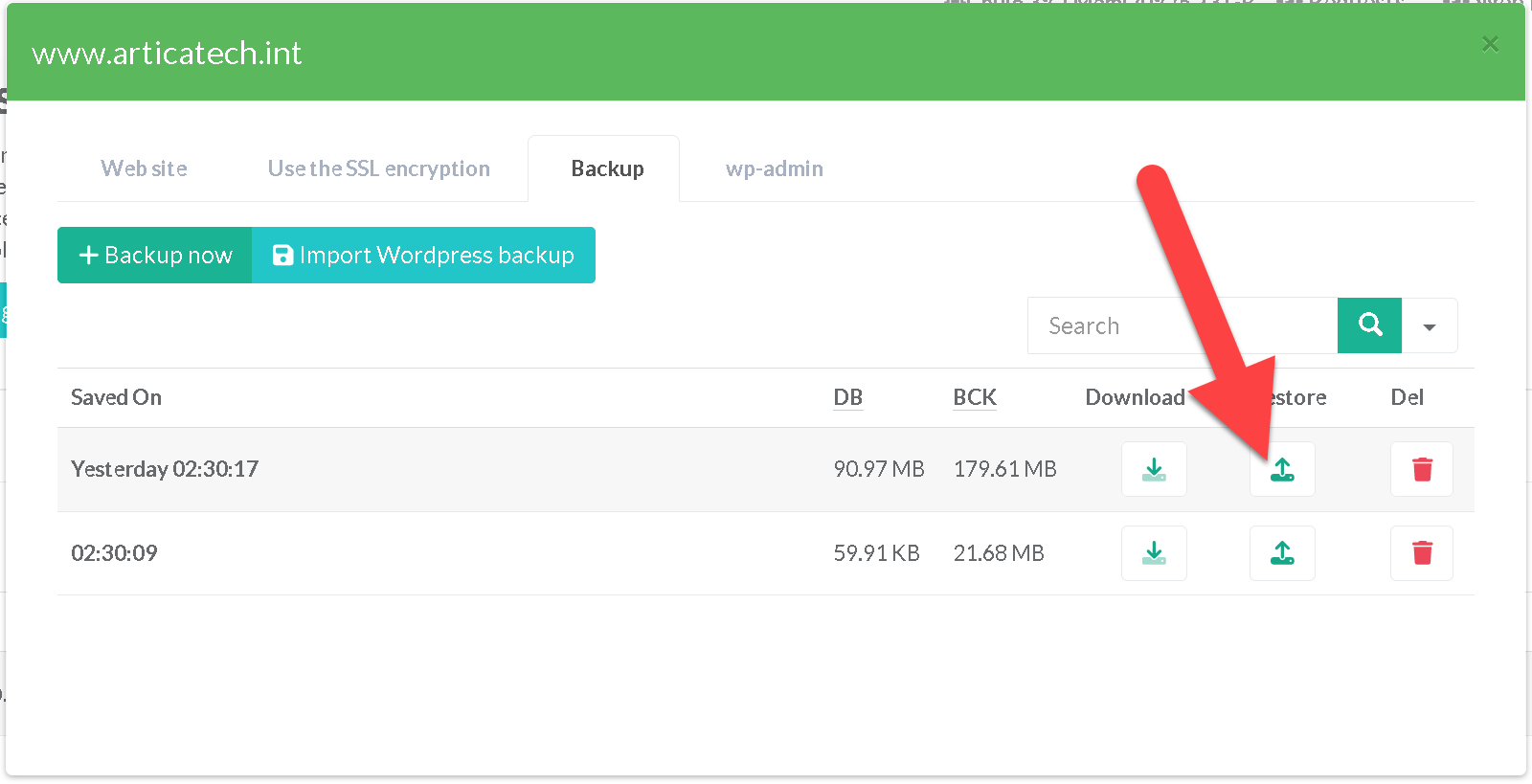Click the magnifier search button
The height and width of the screenshot is (784, 1532).
click(1369, 325)
